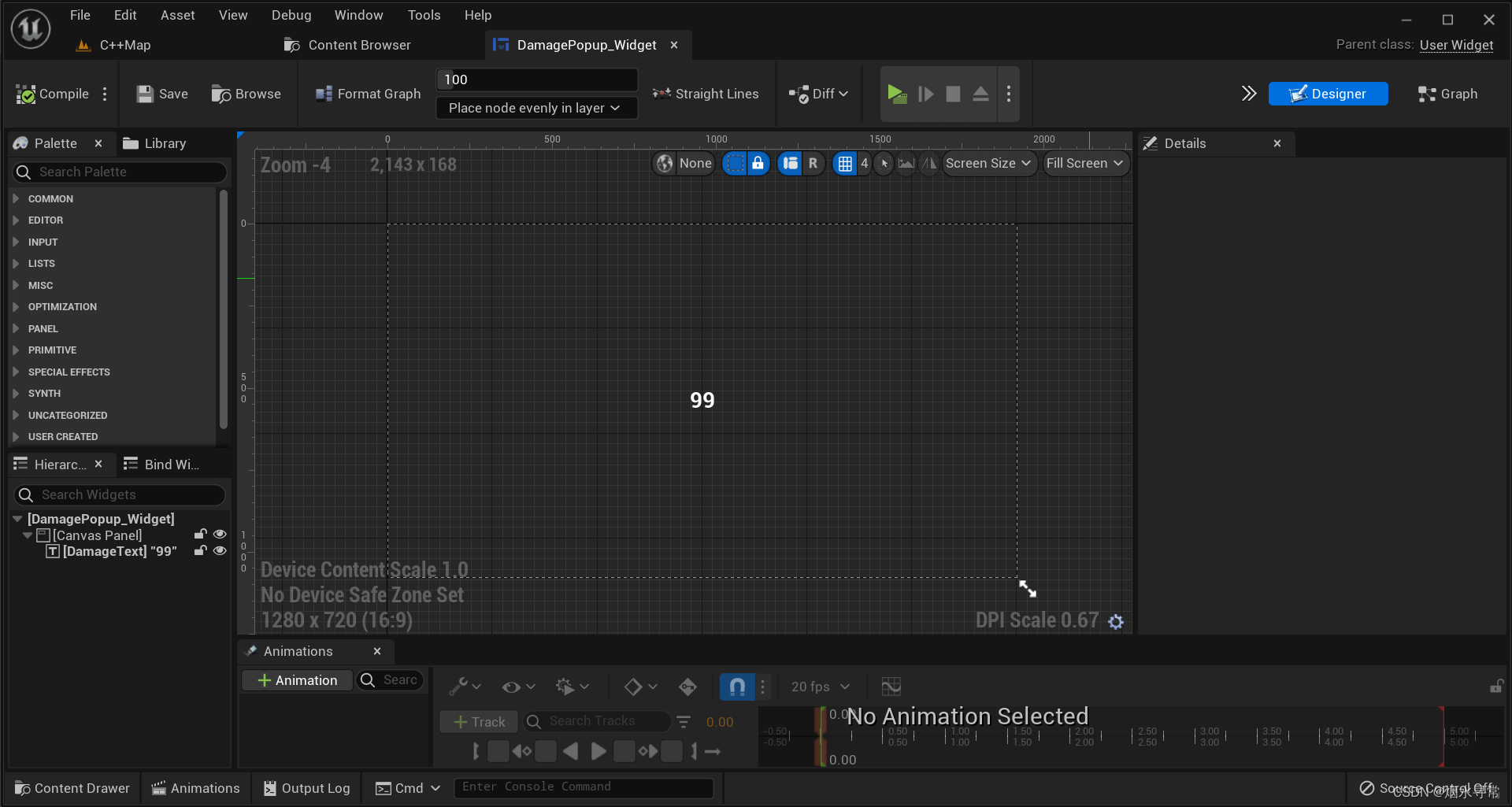Switch to the Library tab
The image size is (1512, 807).
155,143
